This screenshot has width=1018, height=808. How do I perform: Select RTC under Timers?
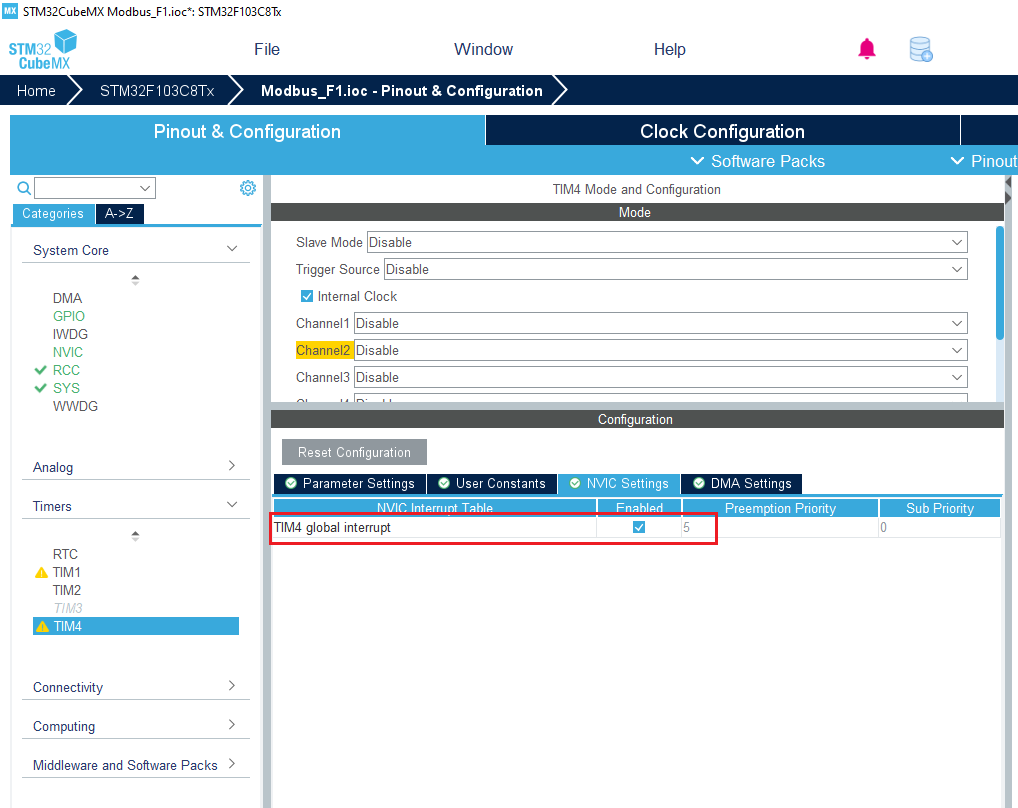click(x=65, y=554)
